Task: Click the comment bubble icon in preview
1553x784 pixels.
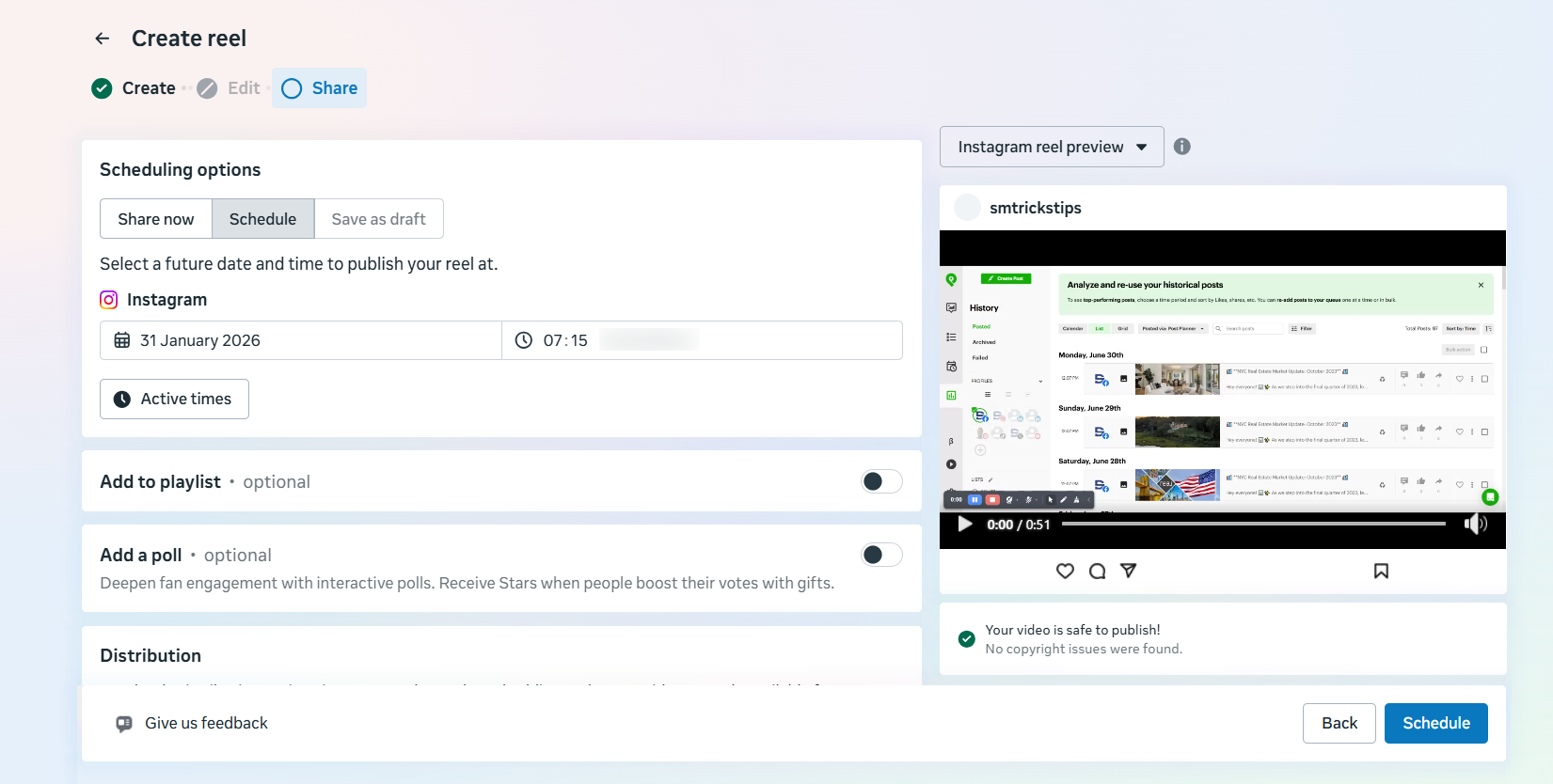Action: [x=1097, y=571]
